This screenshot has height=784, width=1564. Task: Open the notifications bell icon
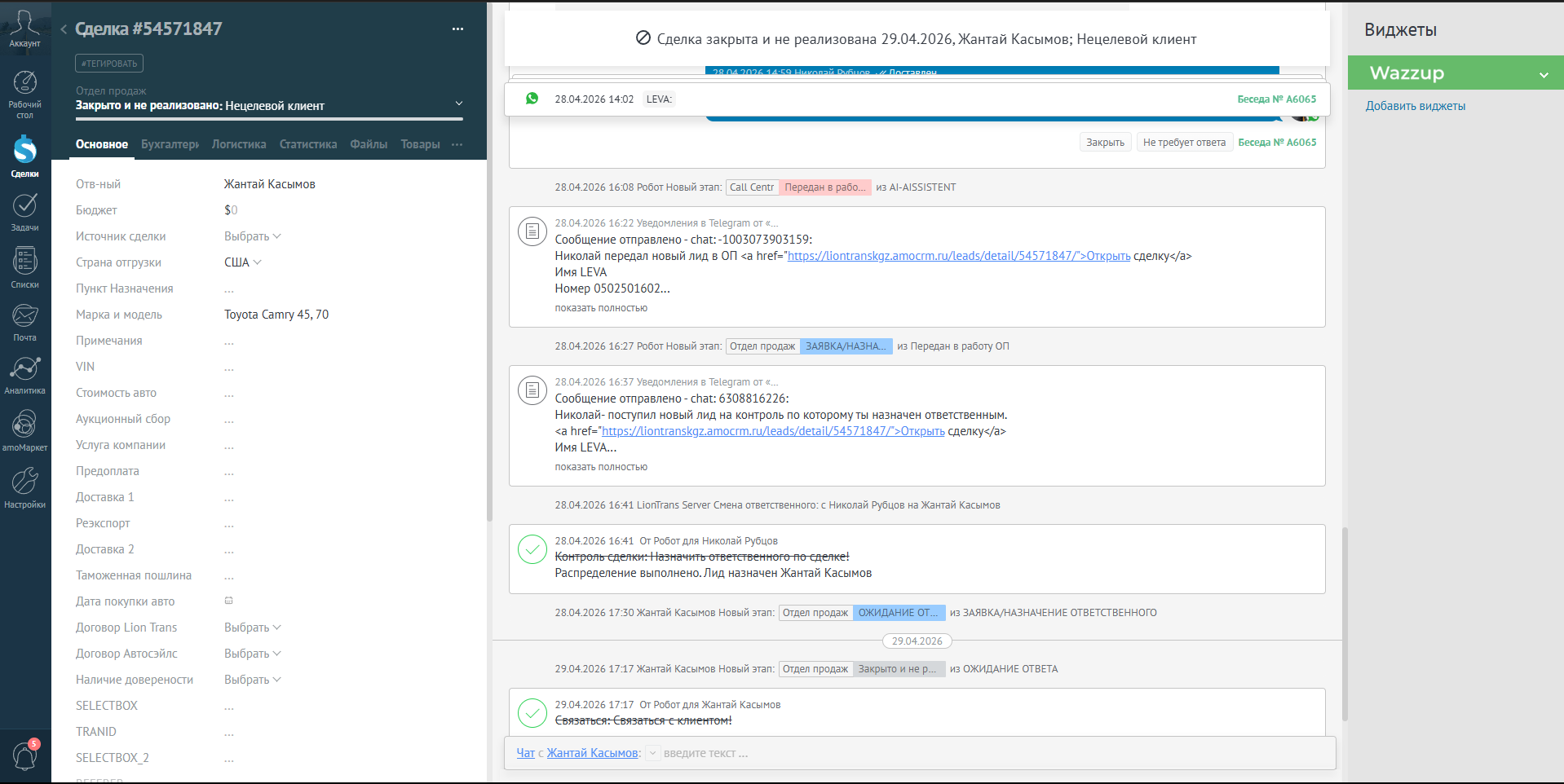point(24,755)
